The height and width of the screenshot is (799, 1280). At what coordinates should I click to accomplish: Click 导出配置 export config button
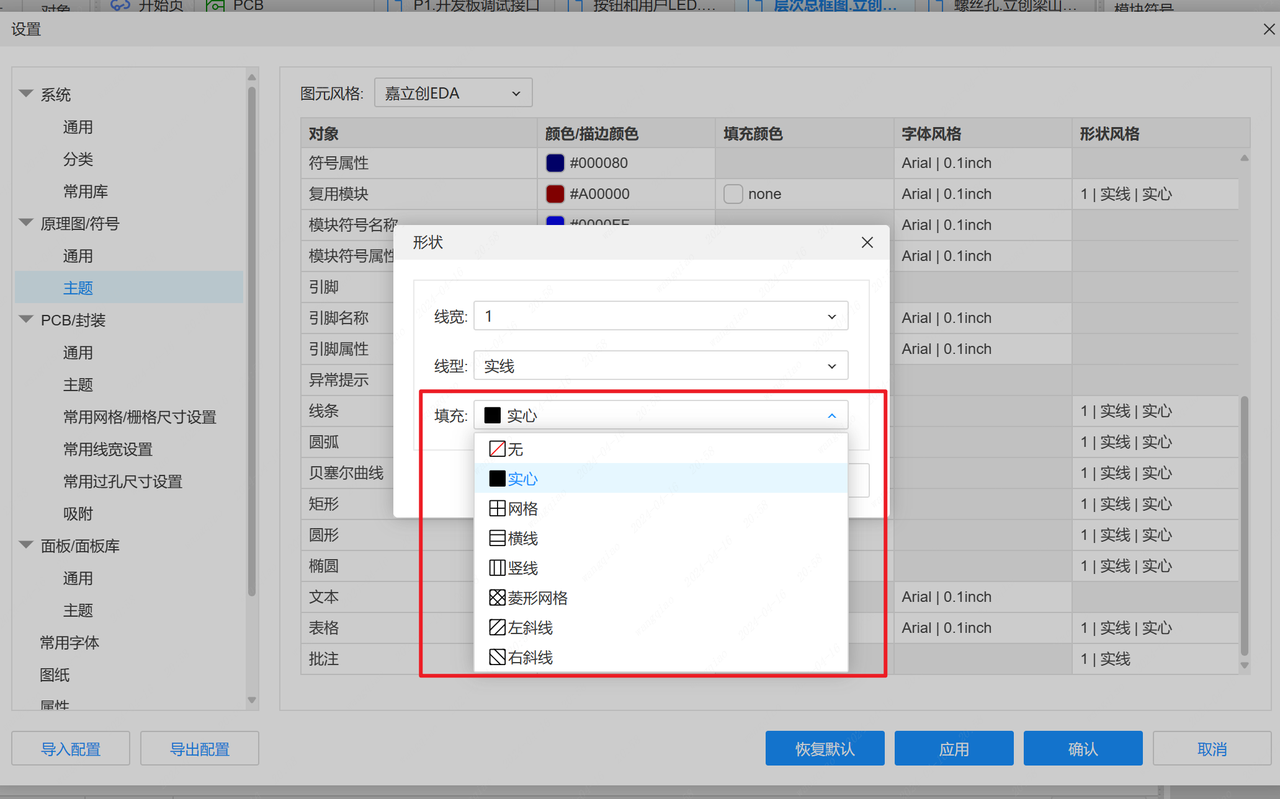tap(200, 749)
